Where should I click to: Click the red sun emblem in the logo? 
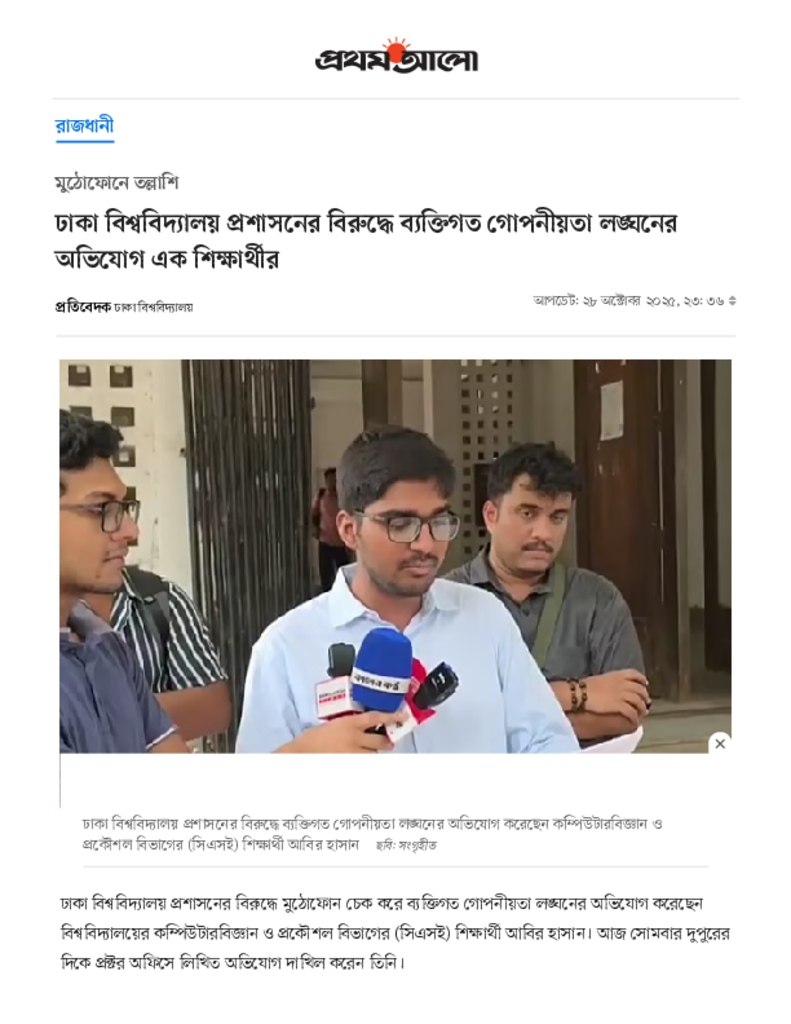coord(395,49)
